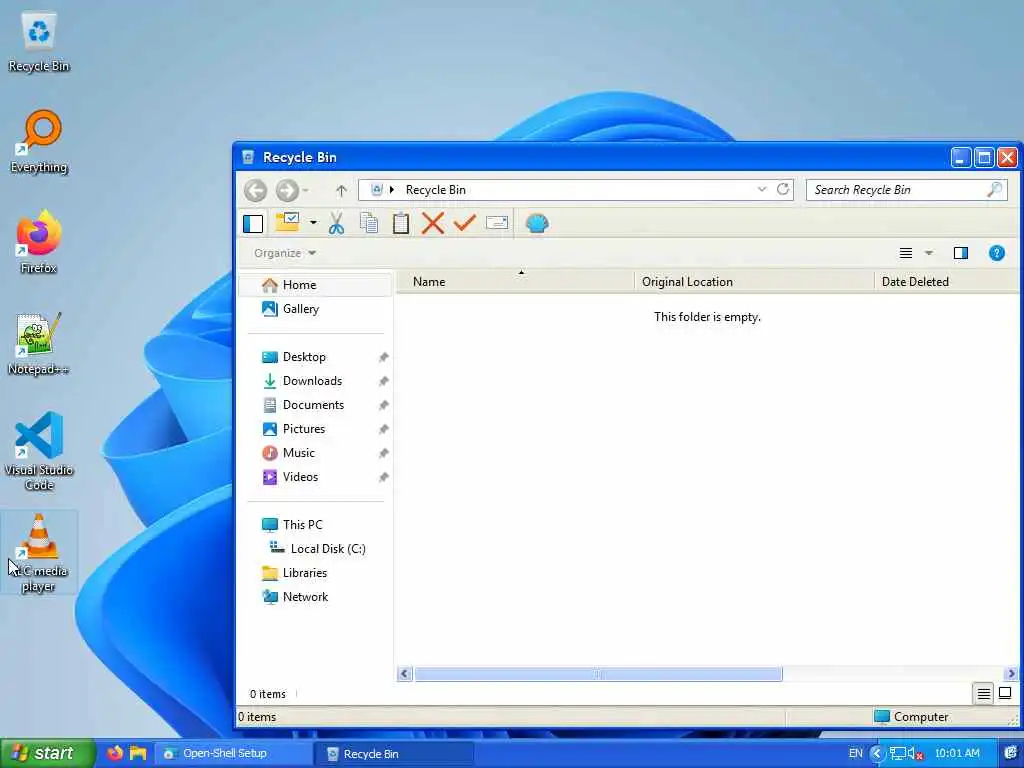Launch the Everything search desktop shortcut

point(39,142)
